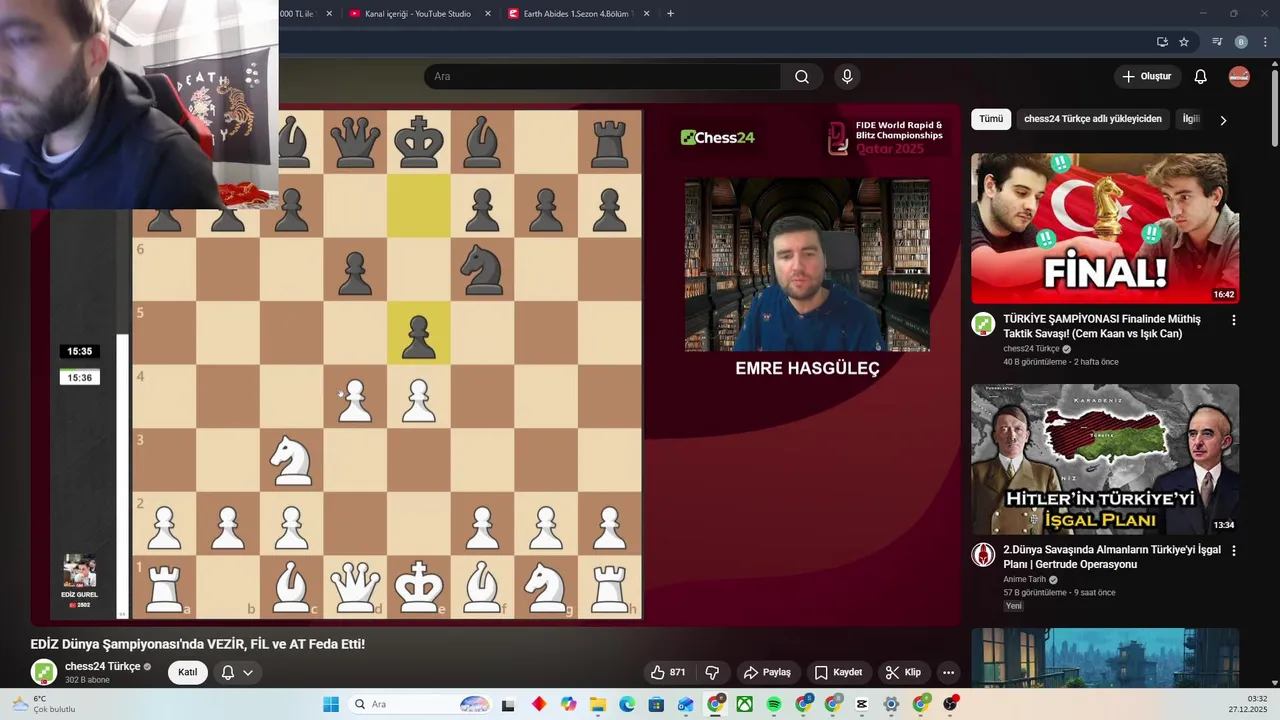This screenshot has height=720, width=1280.
Task: Open a new browser tab
Action: coord(670,14)
